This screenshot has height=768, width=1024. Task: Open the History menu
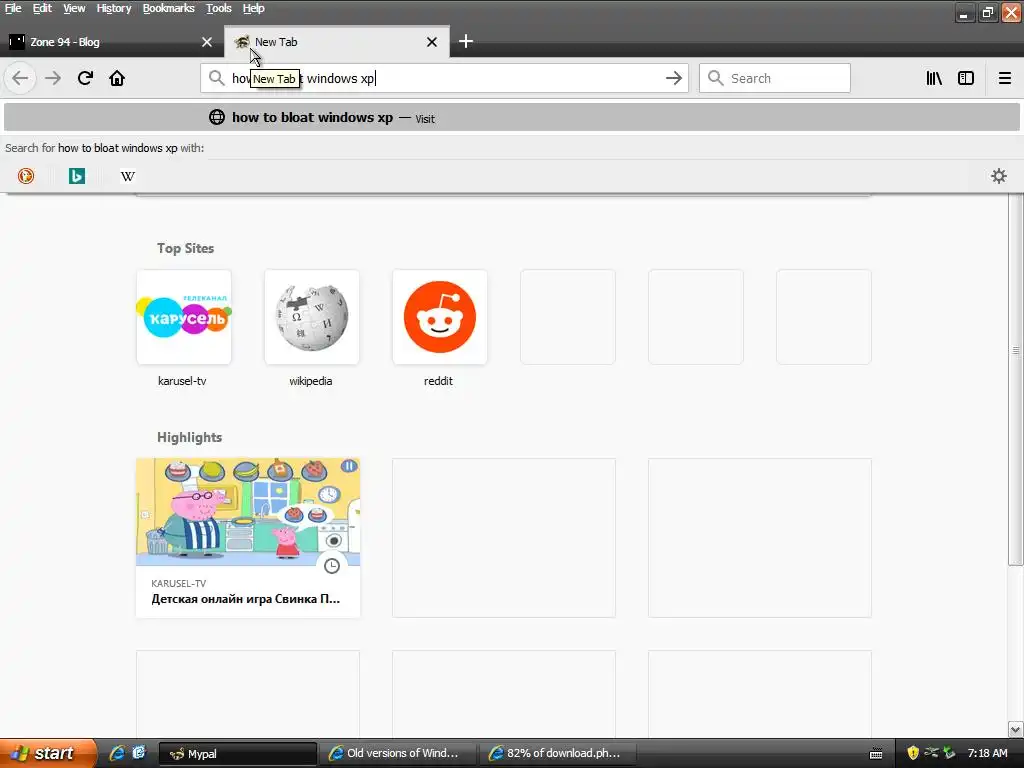[114, 8]
